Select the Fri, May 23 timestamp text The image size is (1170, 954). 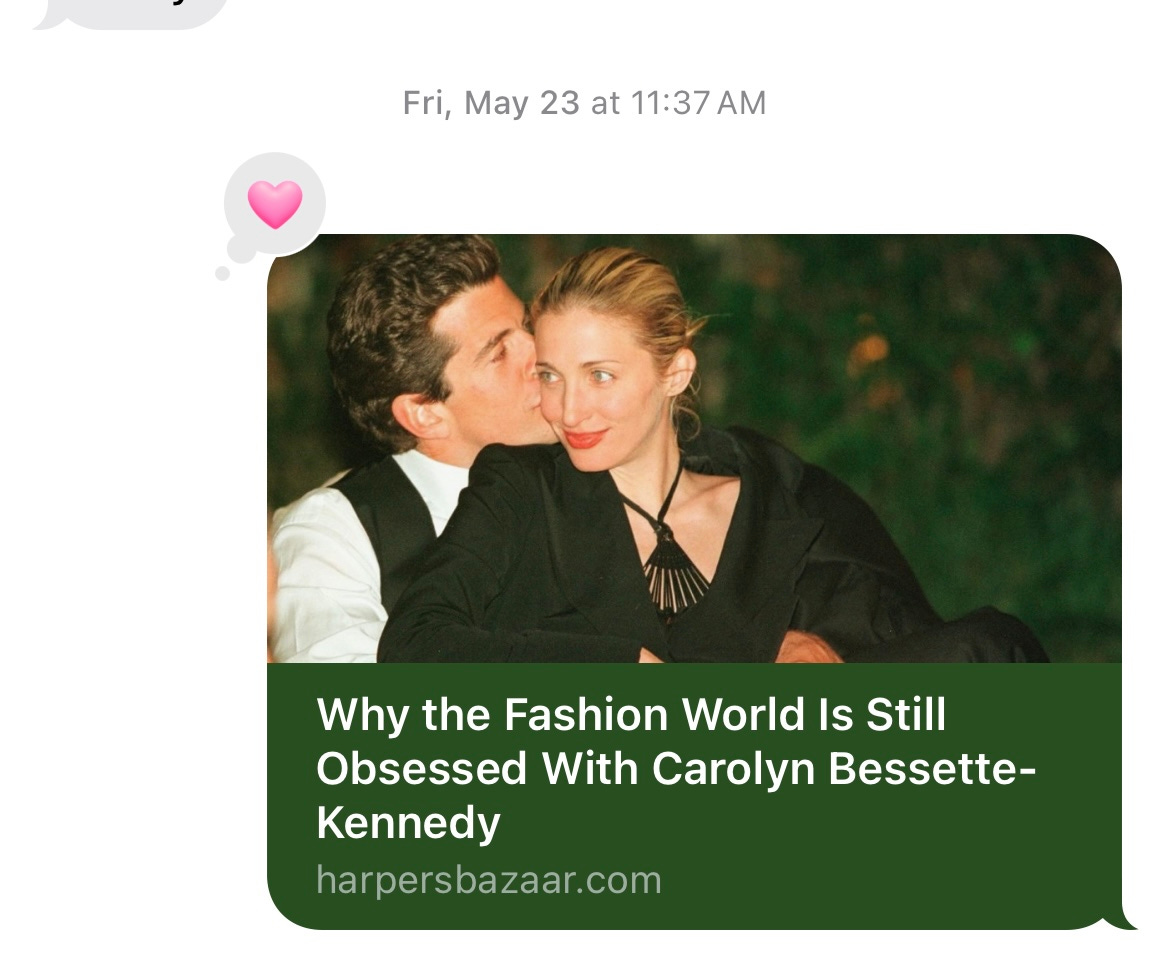pyautogui.click(x=584, y=103)
